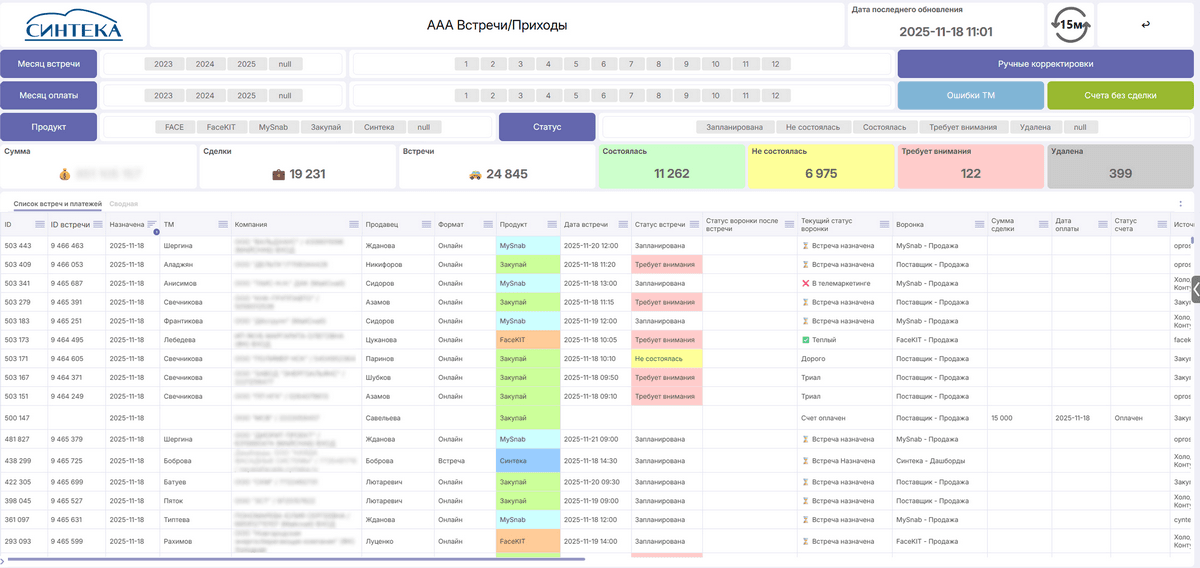The width and height of the screenshot is (1200, 568).
Task: Open Статус воронки после встречи column menu
Action: 790,224
